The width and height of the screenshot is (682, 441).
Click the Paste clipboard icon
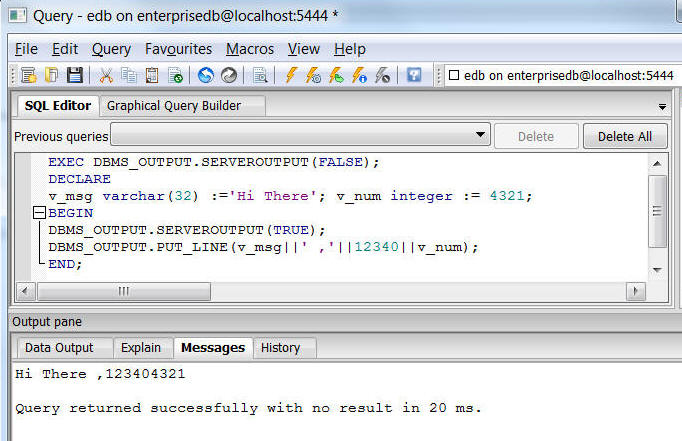[x=152, y=75]
